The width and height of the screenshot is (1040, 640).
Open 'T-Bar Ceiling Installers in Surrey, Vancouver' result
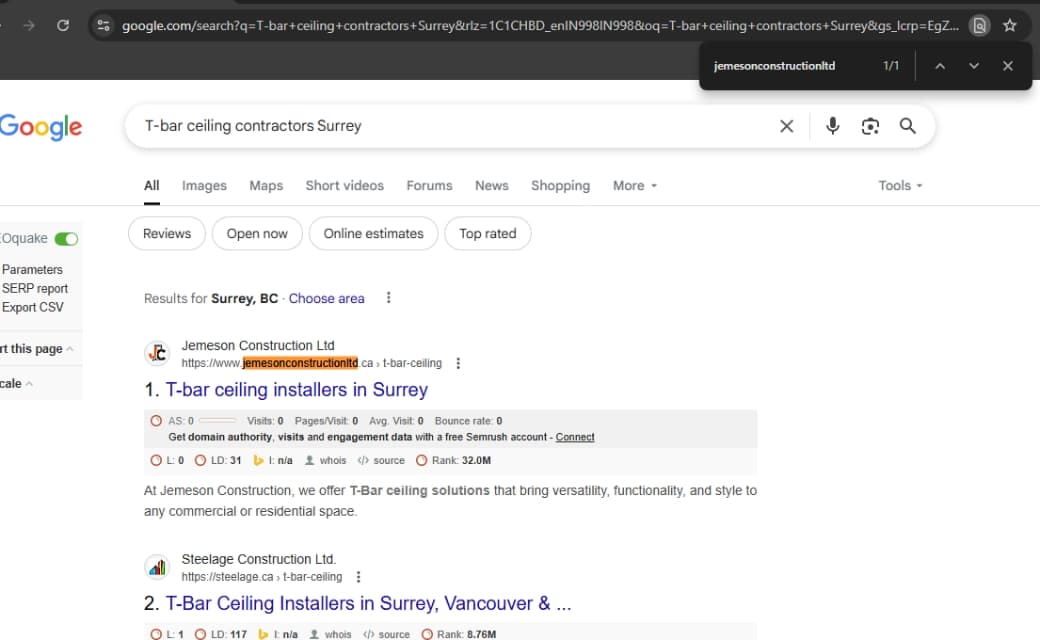click(x=368, y=604)
